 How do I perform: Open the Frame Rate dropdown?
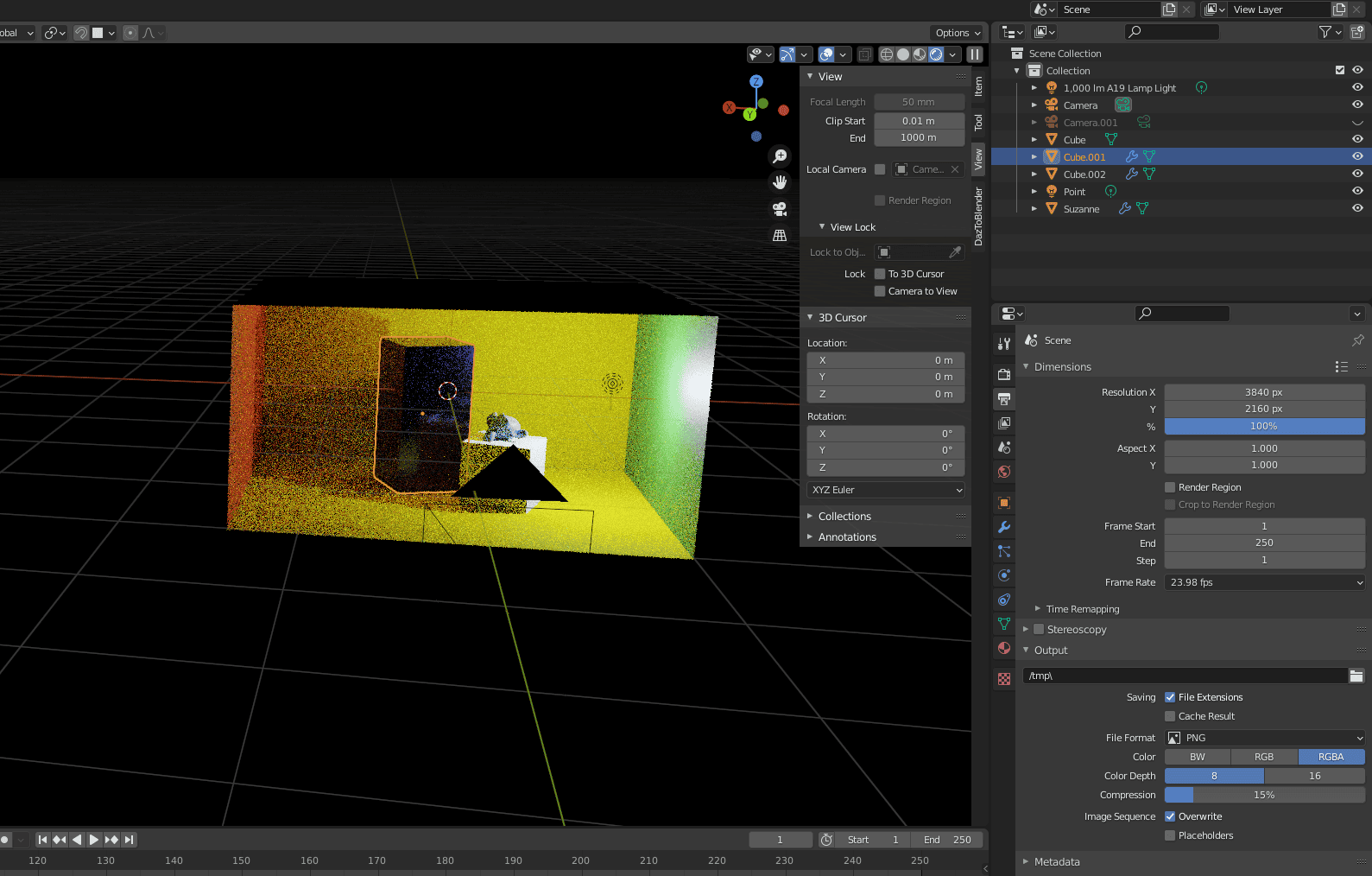click(x=1264, y=582)
